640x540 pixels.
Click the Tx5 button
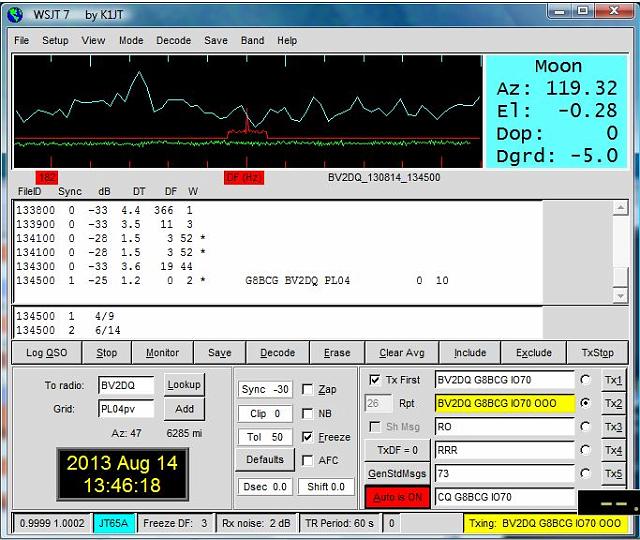[x=613, y=473]
